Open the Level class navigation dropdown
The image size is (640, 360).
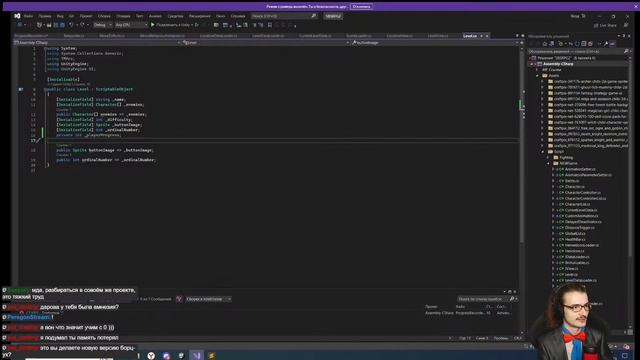266,42
